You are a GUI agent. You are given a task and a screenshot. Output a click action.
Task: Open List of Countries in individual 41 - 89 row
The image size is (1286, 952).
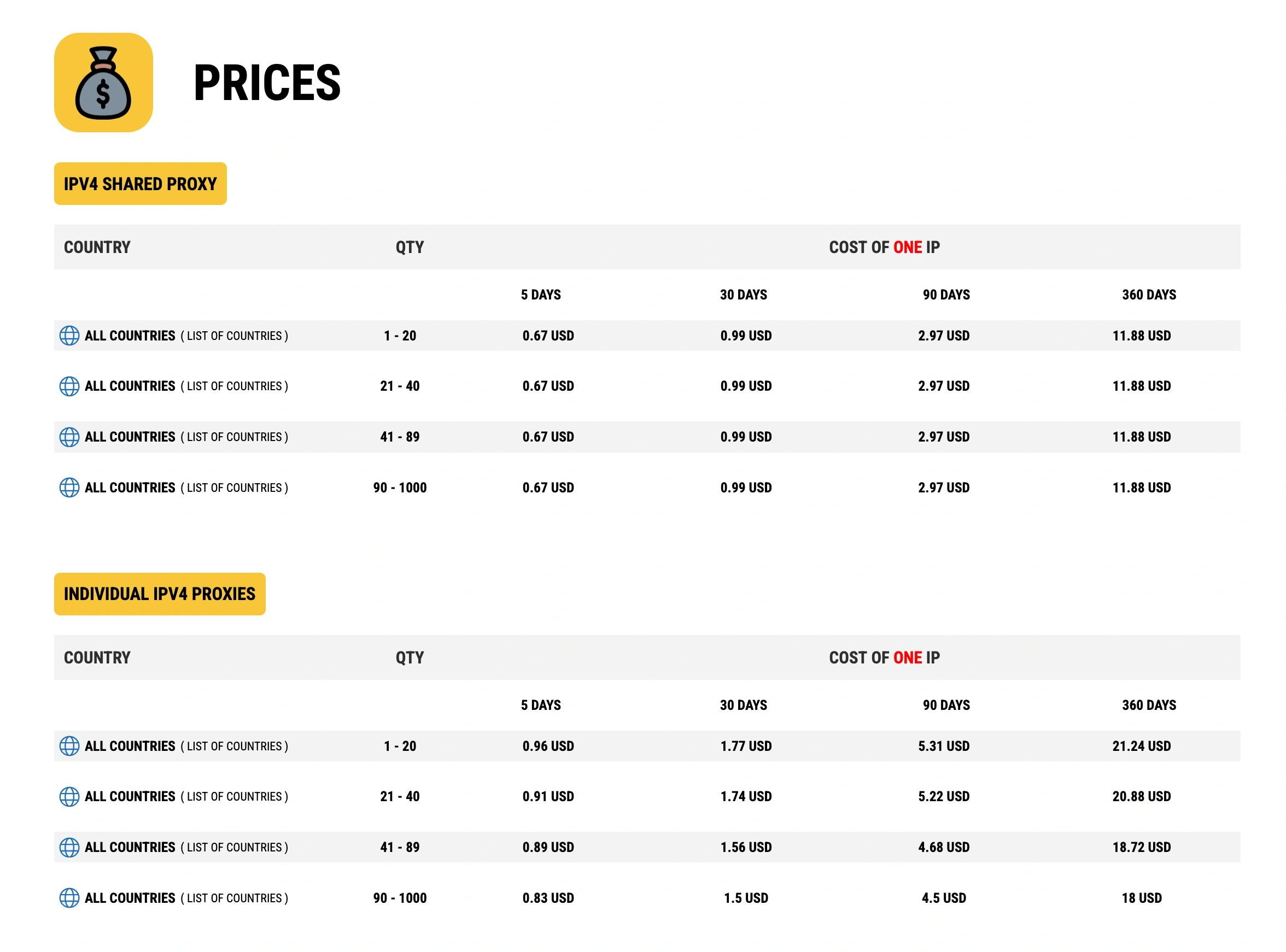coord(234,848)
